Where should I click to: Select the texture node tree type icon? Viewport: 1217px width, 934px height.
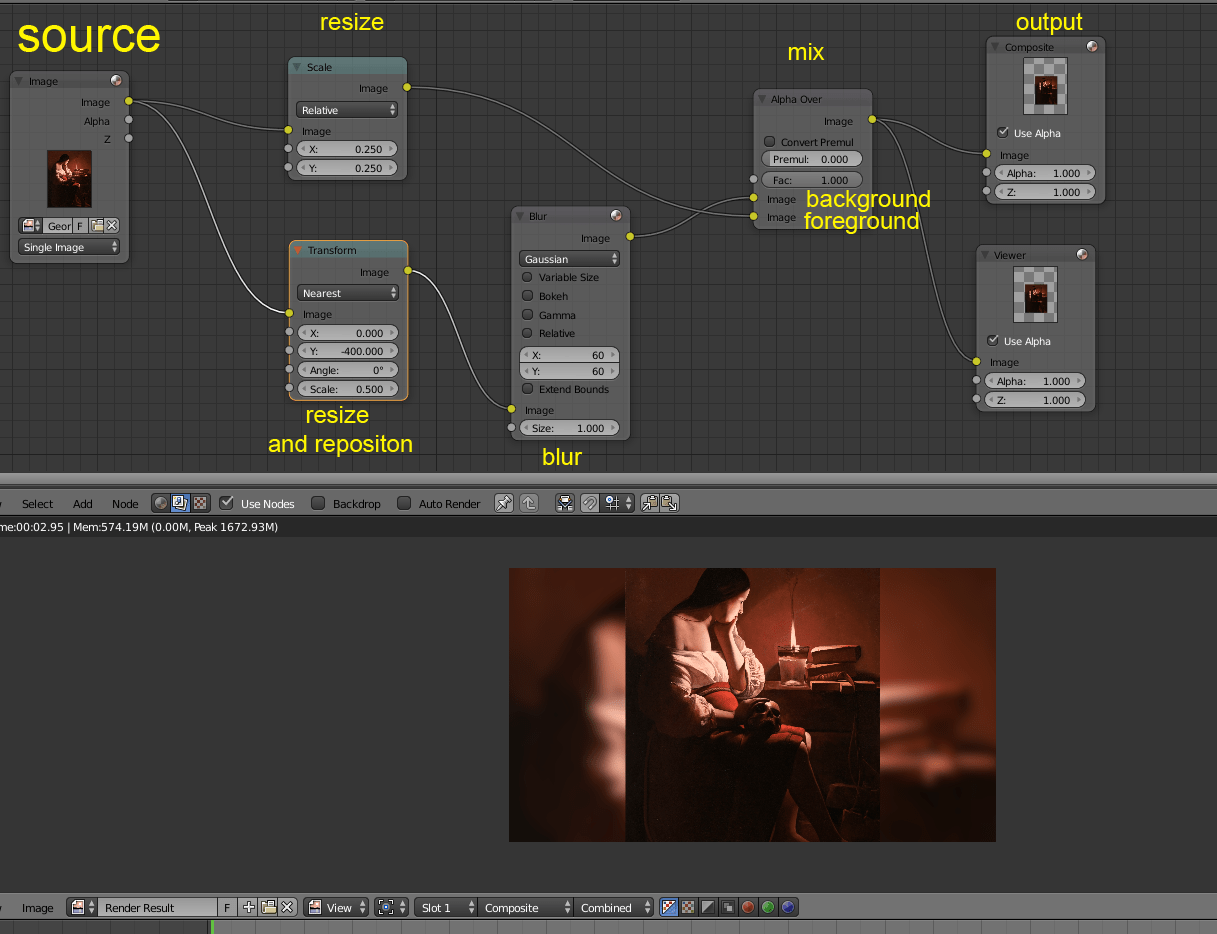199,503
